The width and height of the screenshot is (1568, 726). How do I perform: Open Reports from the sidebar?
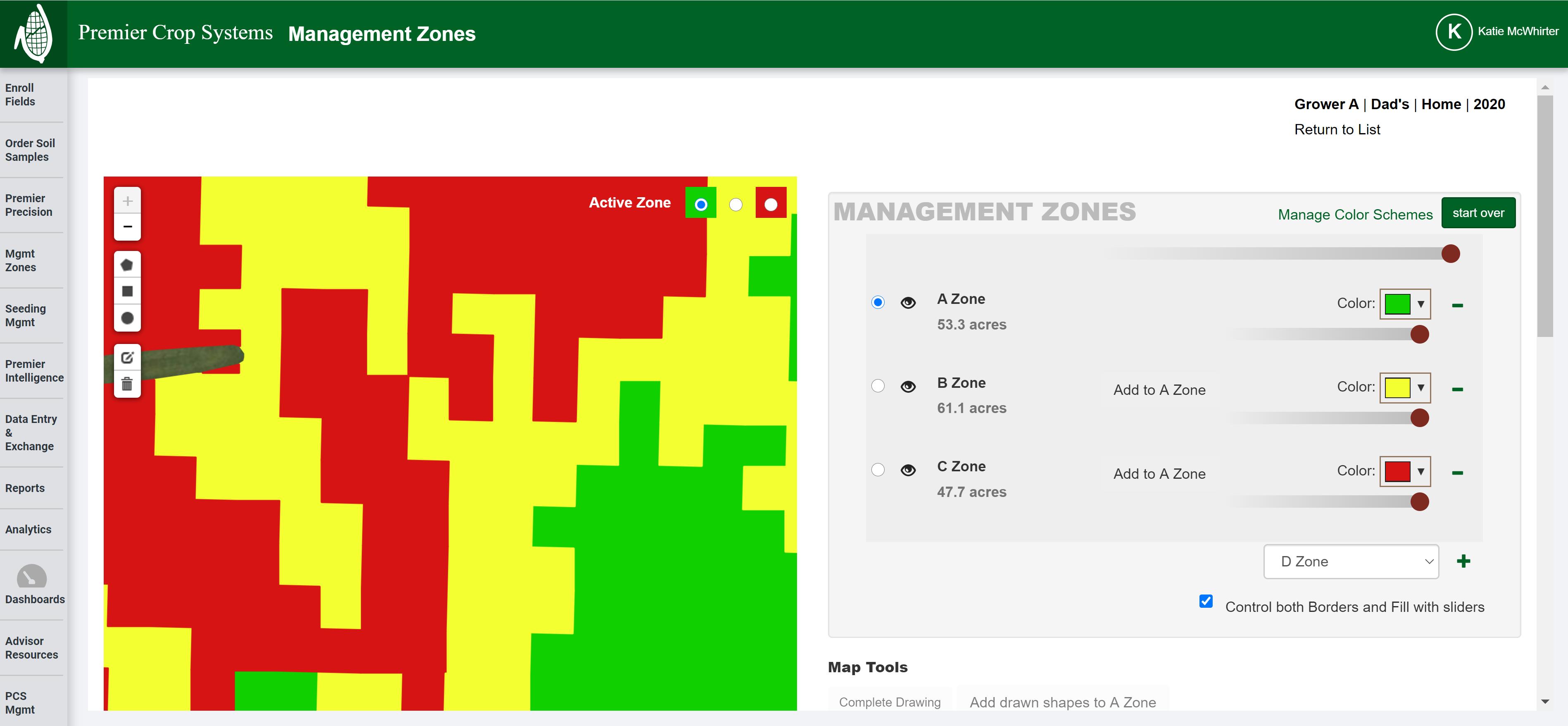point(24,488)
